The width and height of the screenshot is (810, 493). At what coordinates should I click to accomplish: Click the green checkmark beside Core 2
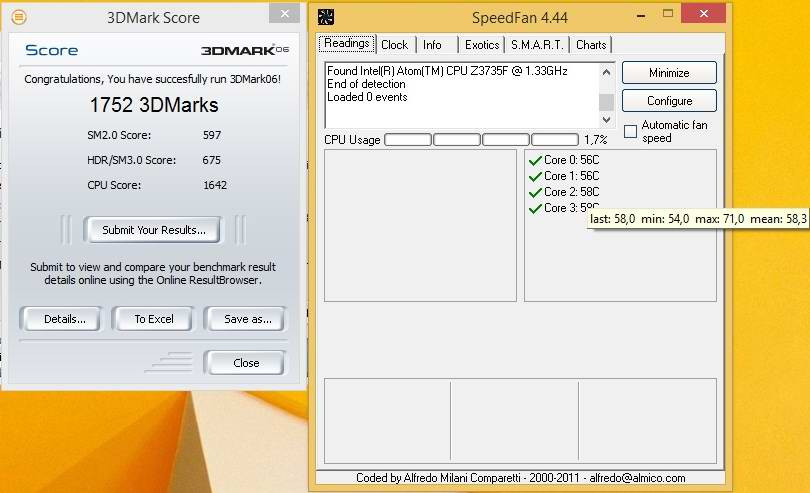tap(534, 192)
